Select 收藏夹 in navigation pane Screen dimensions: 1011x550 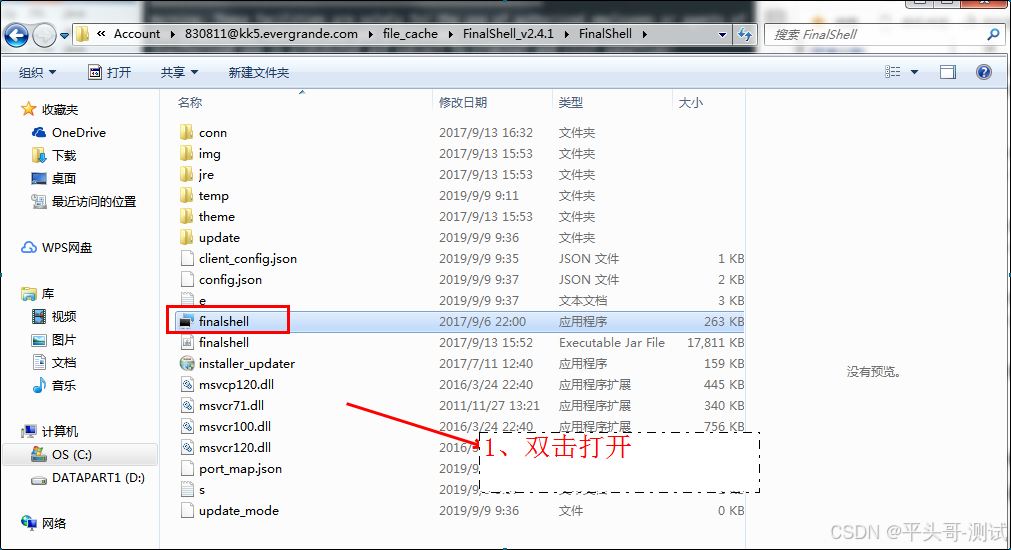[x=50, y=109]
